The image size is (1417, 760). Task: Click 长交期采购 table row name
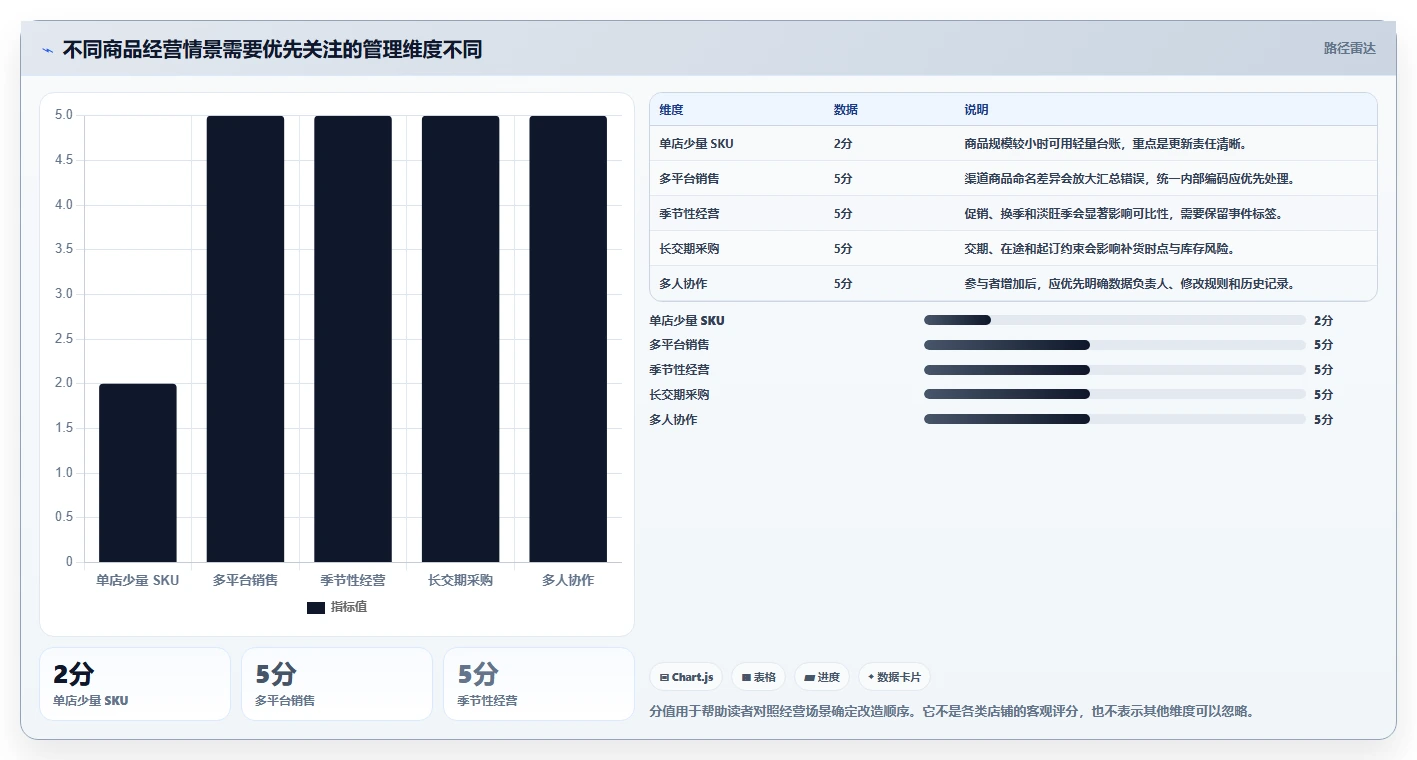click(x=689, y=249)
